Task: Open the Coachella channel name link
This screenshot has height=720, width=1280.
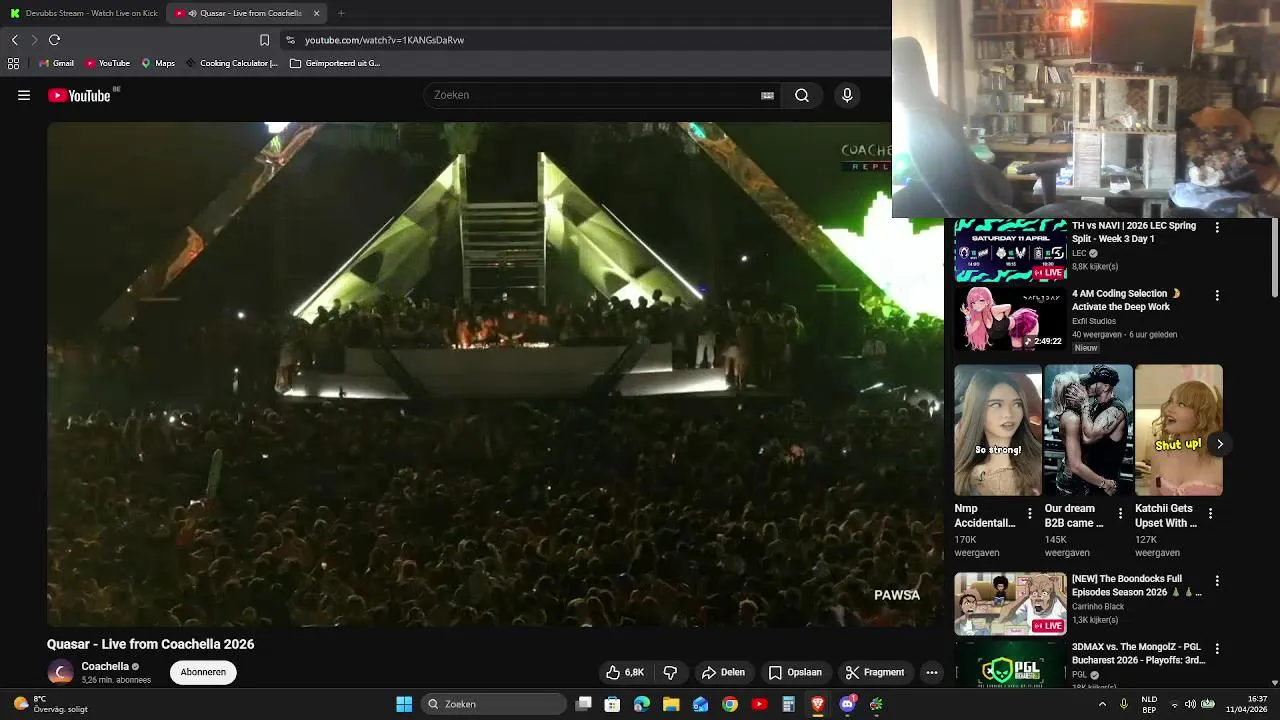Action: click(105, 666)
